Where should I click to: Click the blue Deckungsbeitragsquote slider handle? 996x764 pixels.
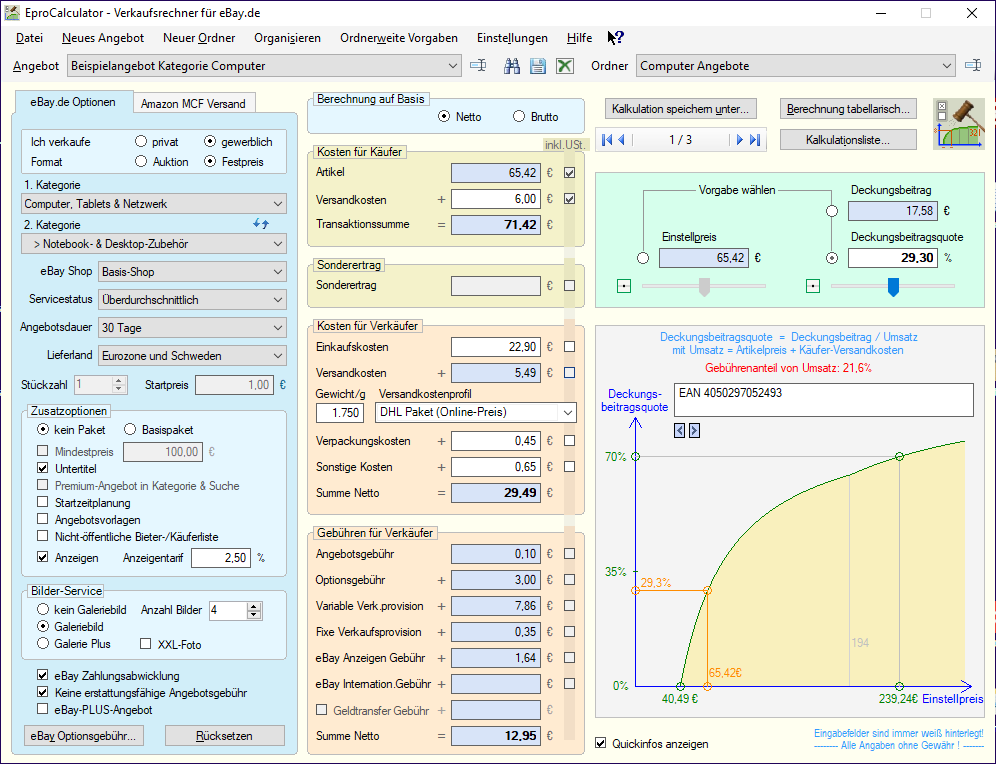pos(893,287)
